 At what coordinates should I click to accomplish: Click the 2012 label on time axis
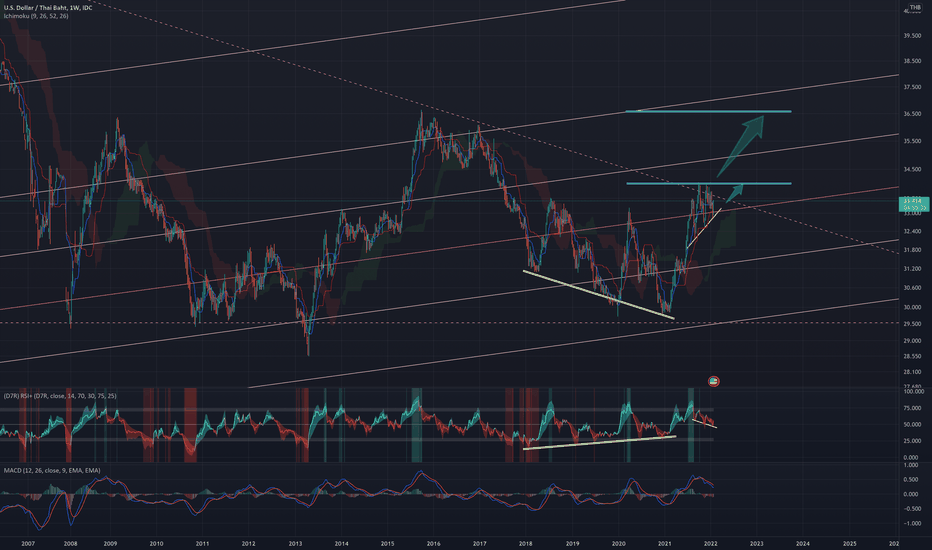248,543
